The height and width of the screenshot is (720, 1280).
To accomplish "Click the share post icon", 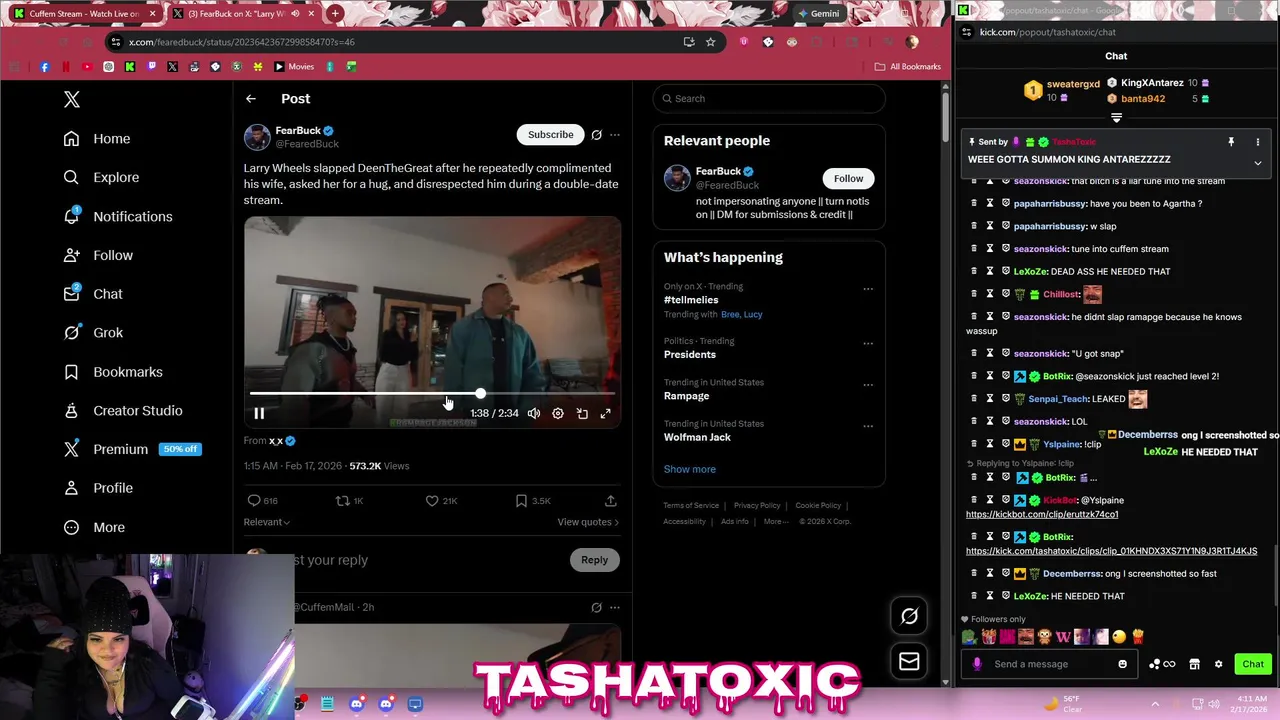I will pos(611,501).
